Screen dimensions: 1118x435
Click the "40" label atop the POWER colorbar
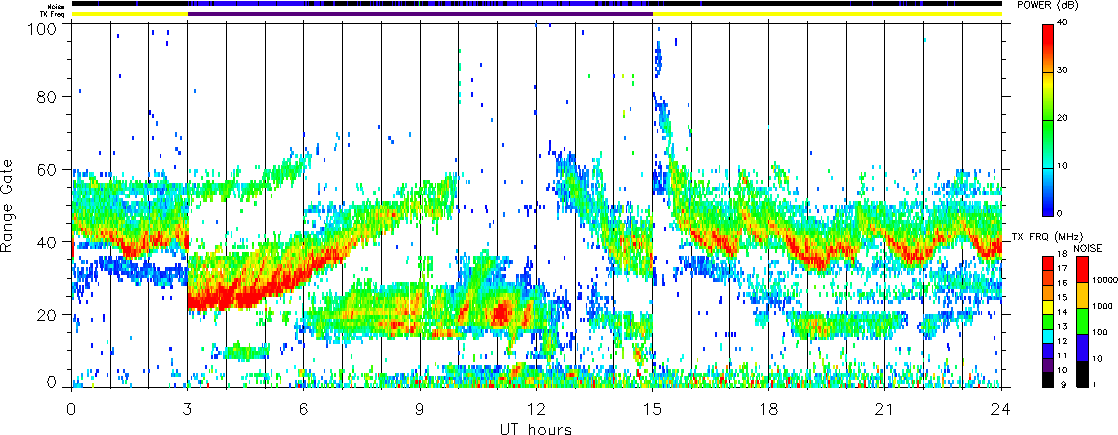point(1064,24)
